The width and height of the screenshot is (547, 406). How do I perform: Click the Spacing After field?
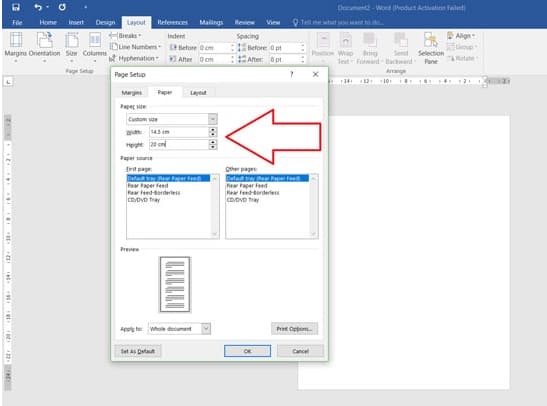(287, 59)
